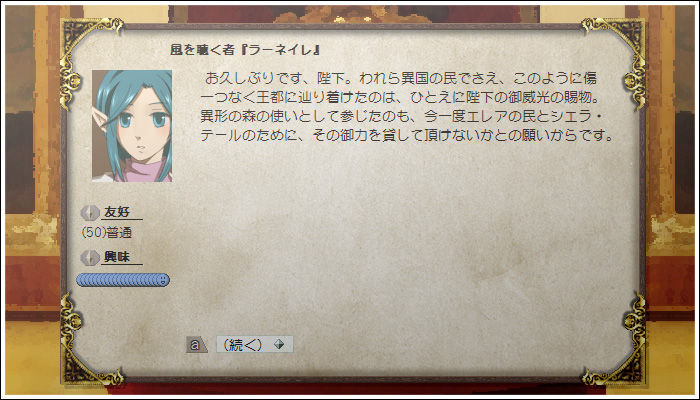700x400 pixels.
Task: Click the emblem icon beside 友好
Action: tap(90, 212)
